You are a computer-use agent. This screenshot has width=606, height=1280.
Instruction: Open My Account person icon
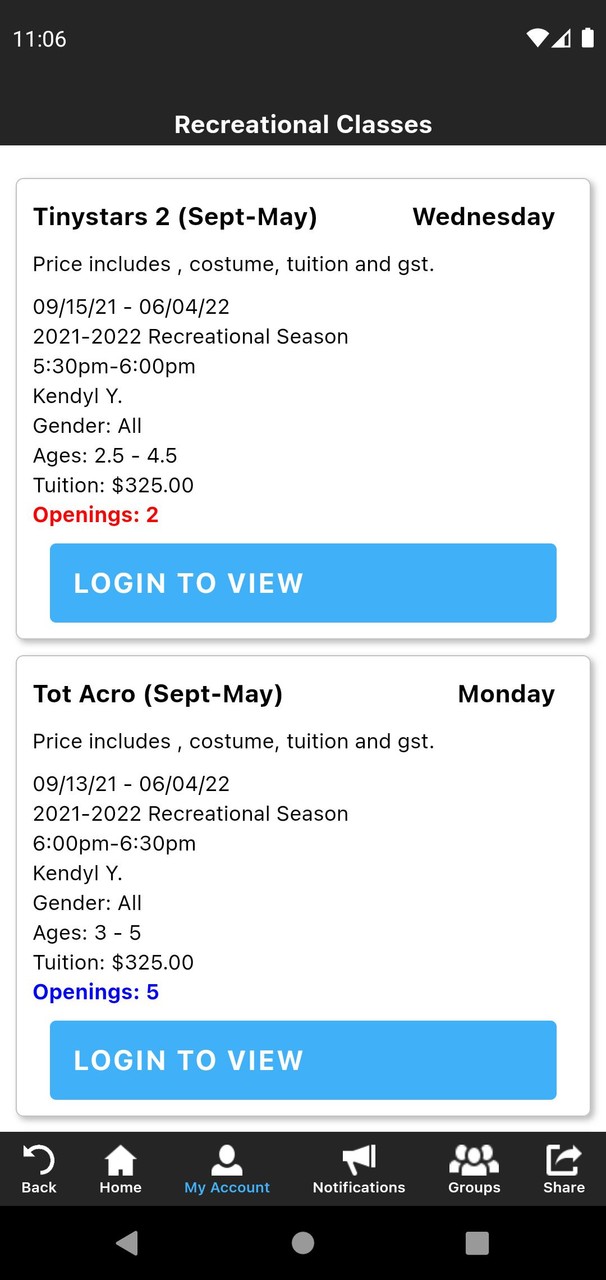click(227, 1160)
